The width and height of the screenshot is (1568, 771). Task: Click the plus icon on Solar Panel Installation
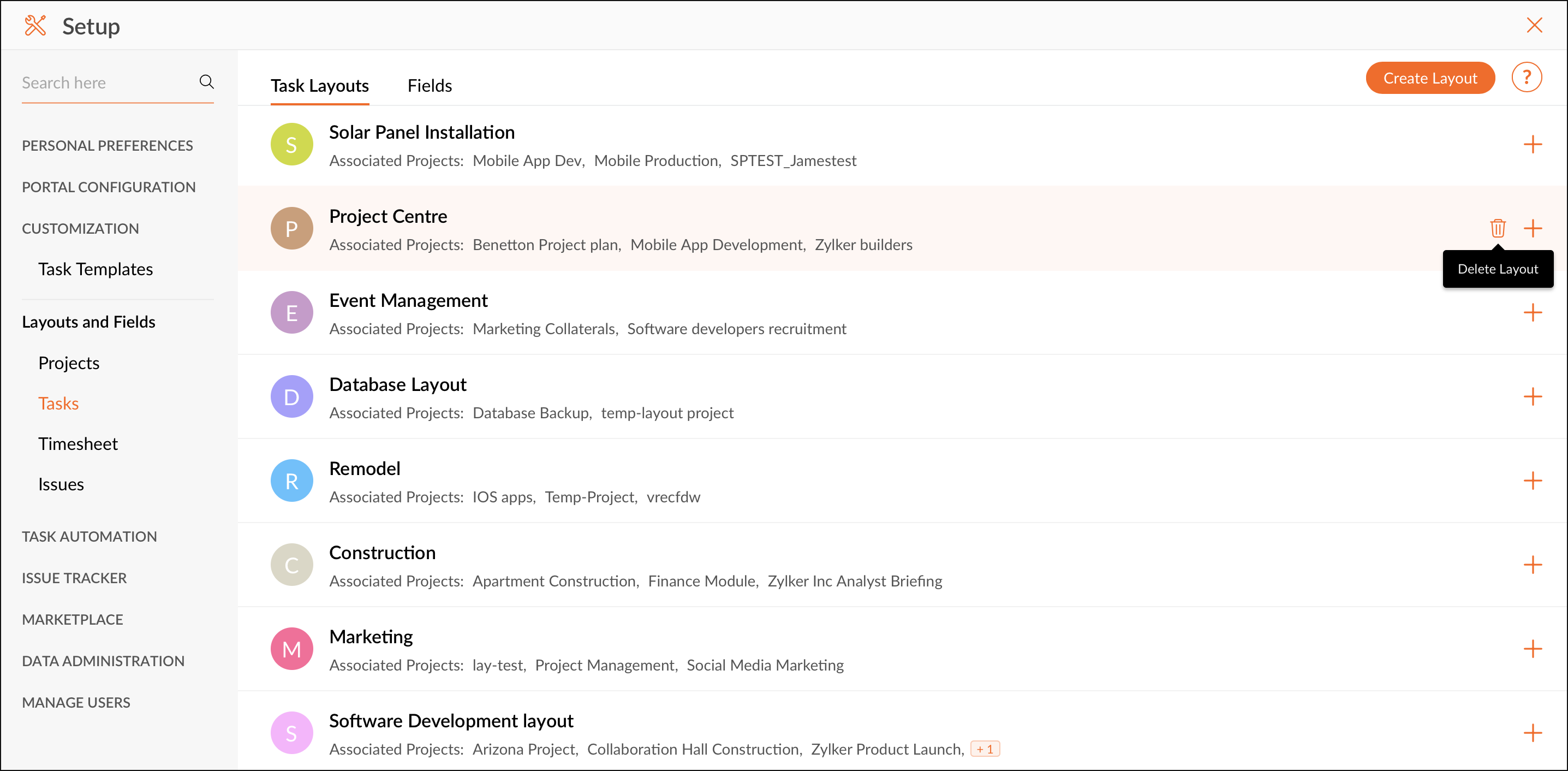click(x=1532, y=145)
